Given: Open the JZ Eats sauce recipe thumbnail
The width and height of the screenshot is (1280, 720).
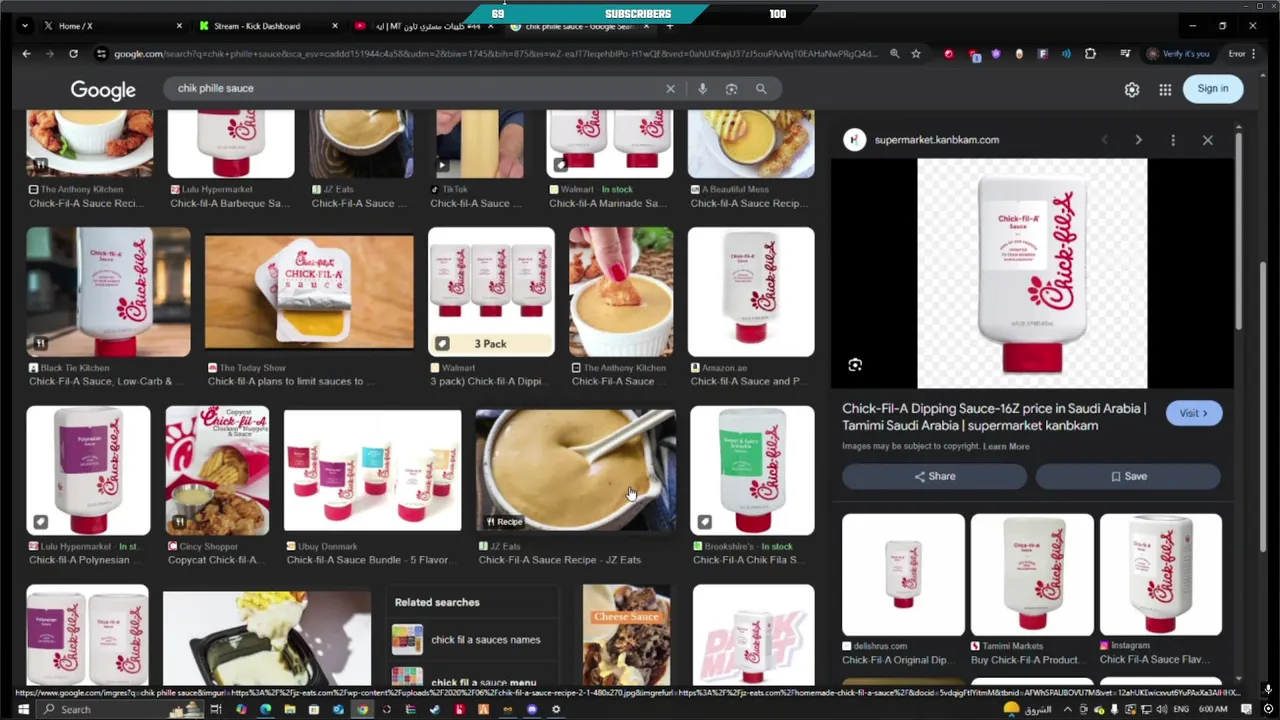Looking at the screenshot, I should (576, 470).
